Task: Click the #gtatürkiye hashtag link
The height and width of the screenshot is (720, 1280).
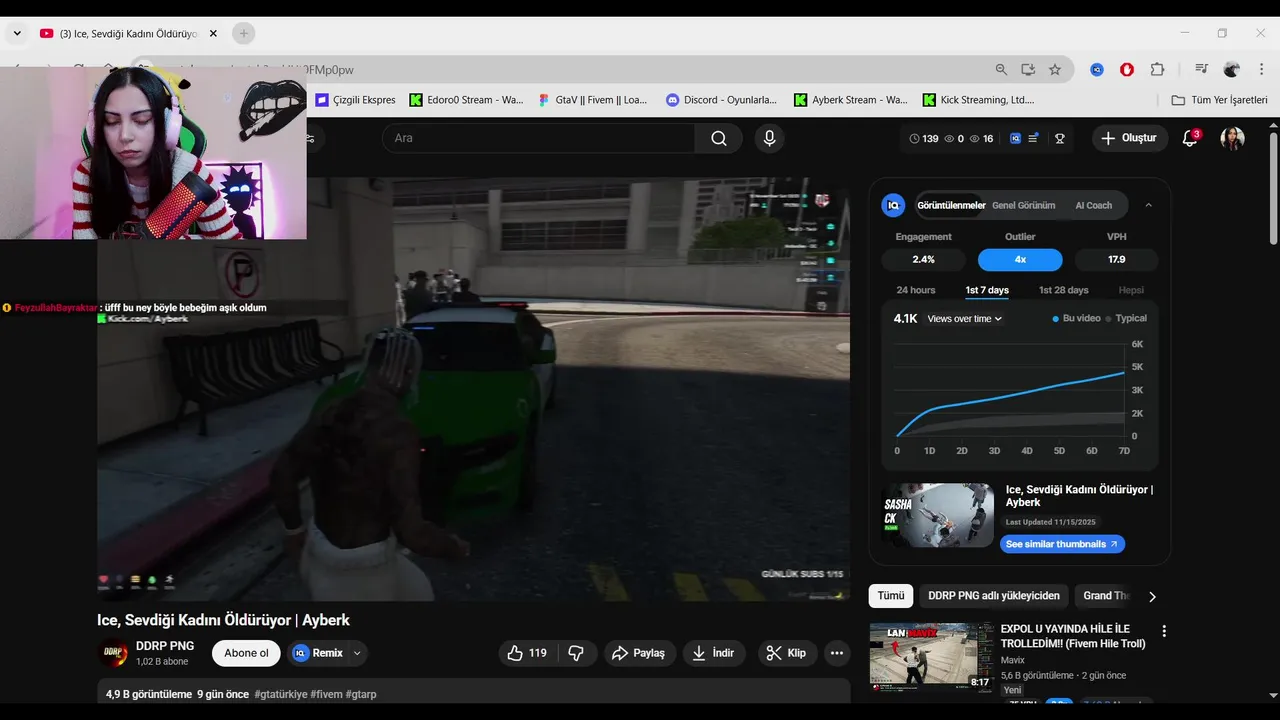Action: click(x=281, y=694)
